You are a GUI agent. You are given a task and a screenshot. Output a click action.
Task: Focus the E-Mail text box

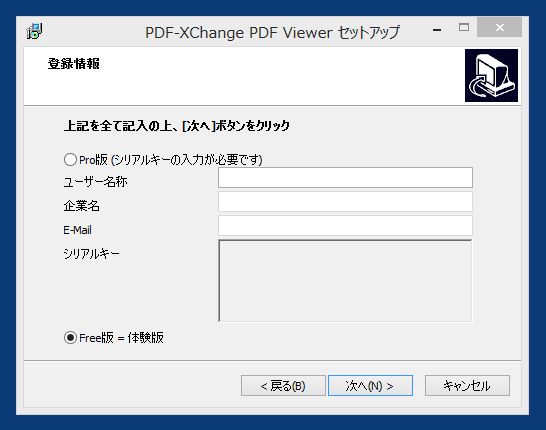345,226
